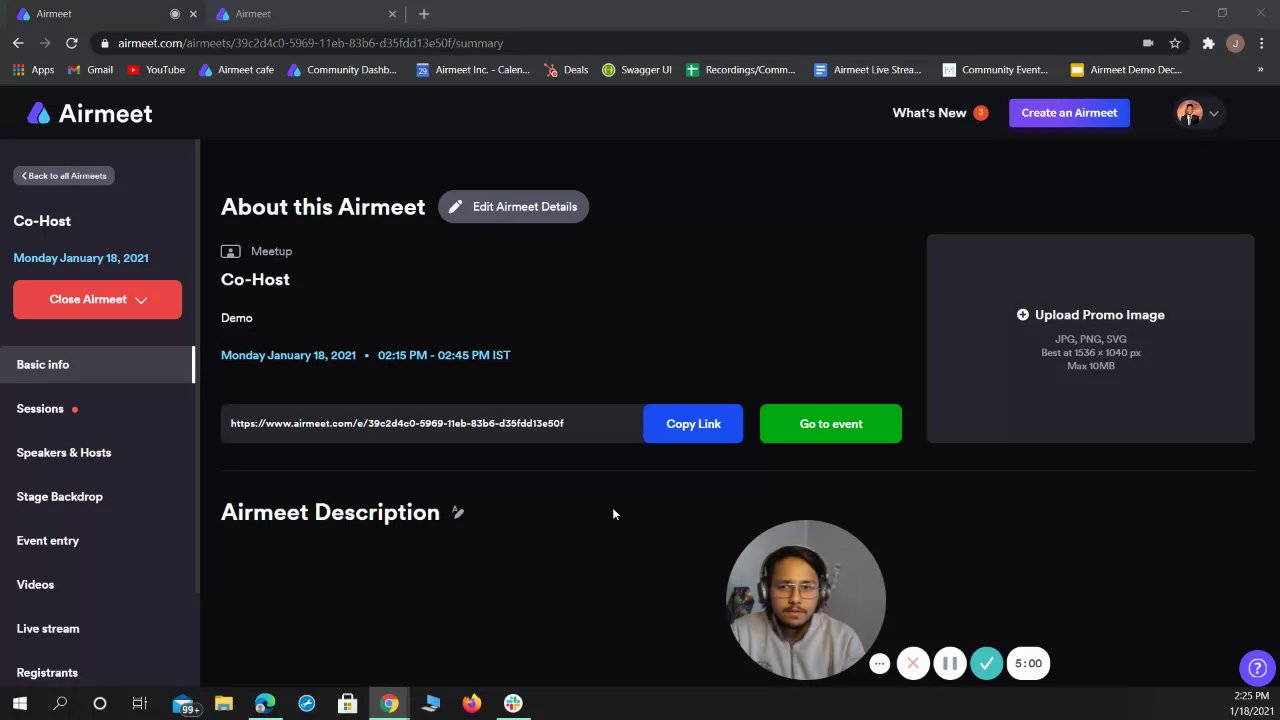Open What's New notifications
Screen dimensions: 1280x720
point(939,113)
